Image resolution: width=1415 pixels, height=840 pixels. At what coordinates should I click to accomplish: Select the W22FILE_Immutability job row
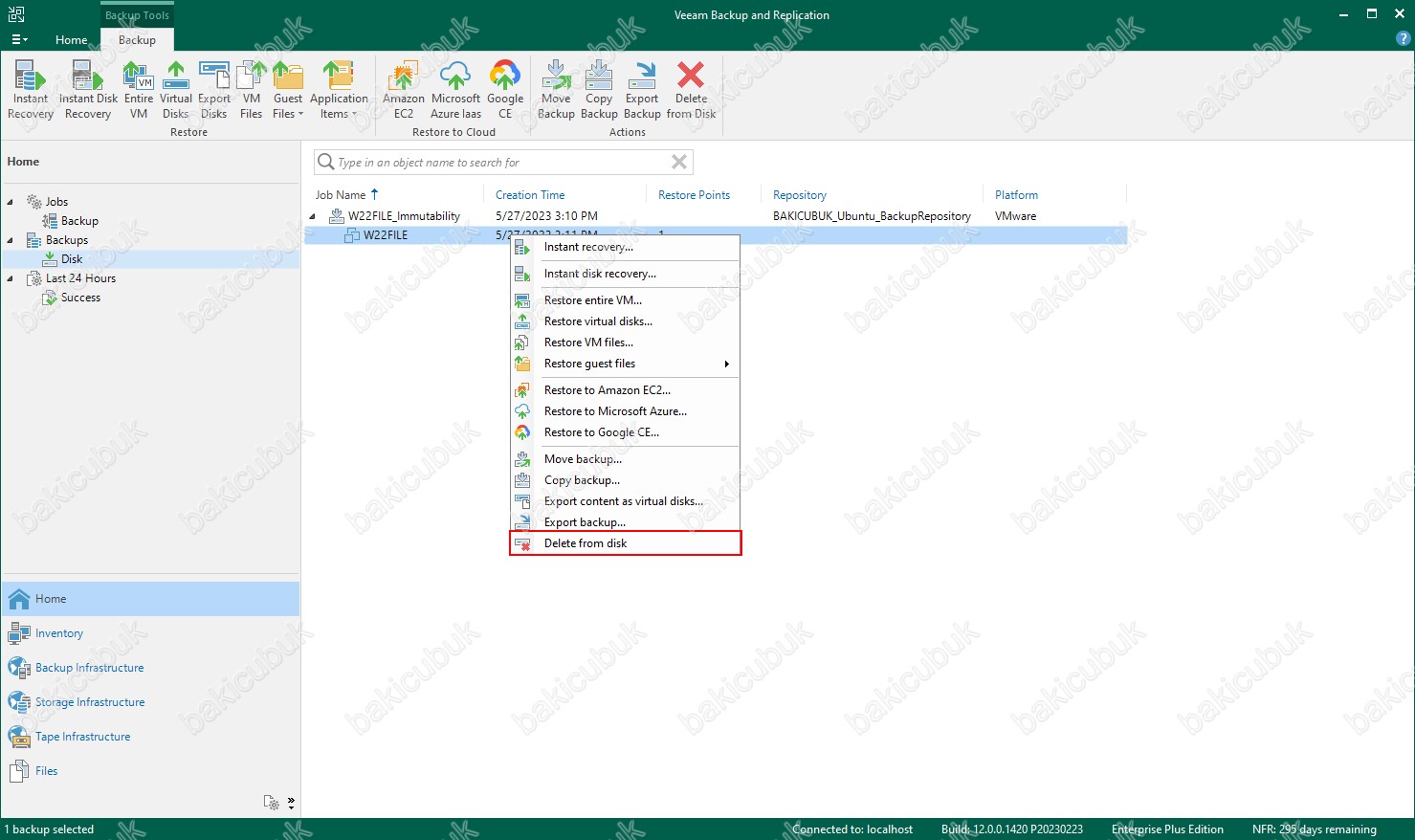tap(716, 216)
